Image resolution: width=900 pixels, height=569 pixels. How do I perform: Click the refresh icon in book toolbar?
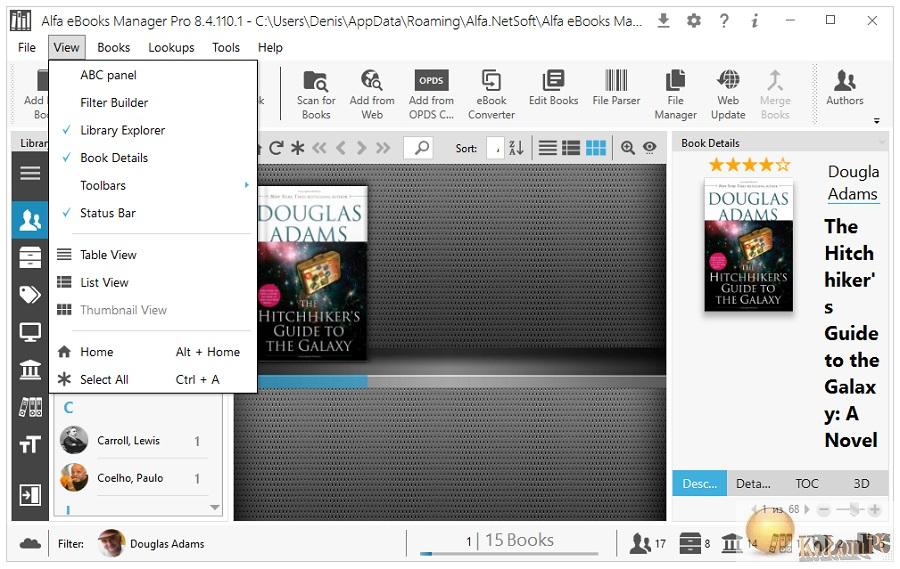(x=276, y=148)
